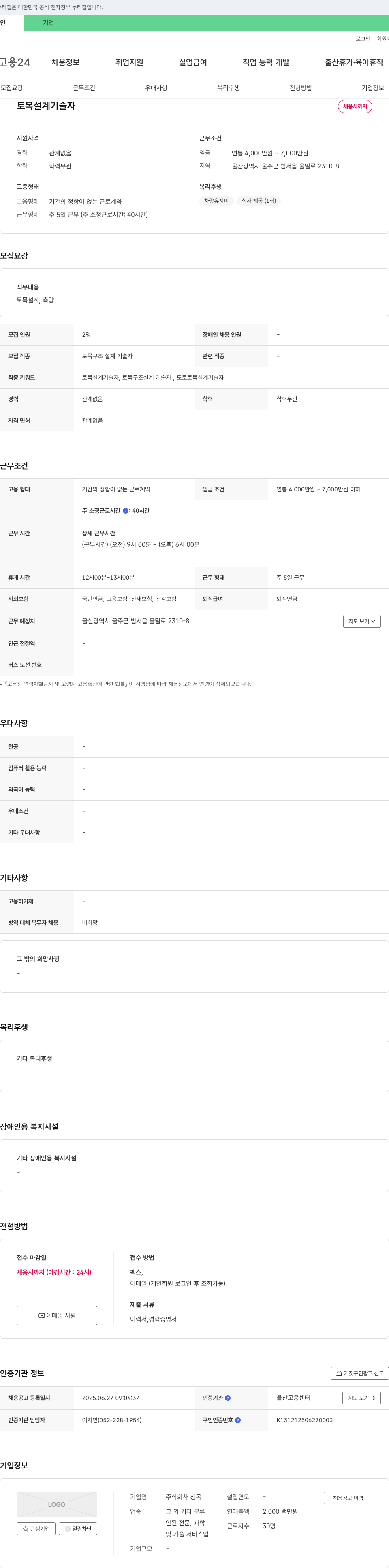The width and height of the screenshot is (389, 1568).
Task: Select 국민연금, 고용보험, 산재보험, 건강보험 text
Action: pyautogui.click(x=129, y=599)
